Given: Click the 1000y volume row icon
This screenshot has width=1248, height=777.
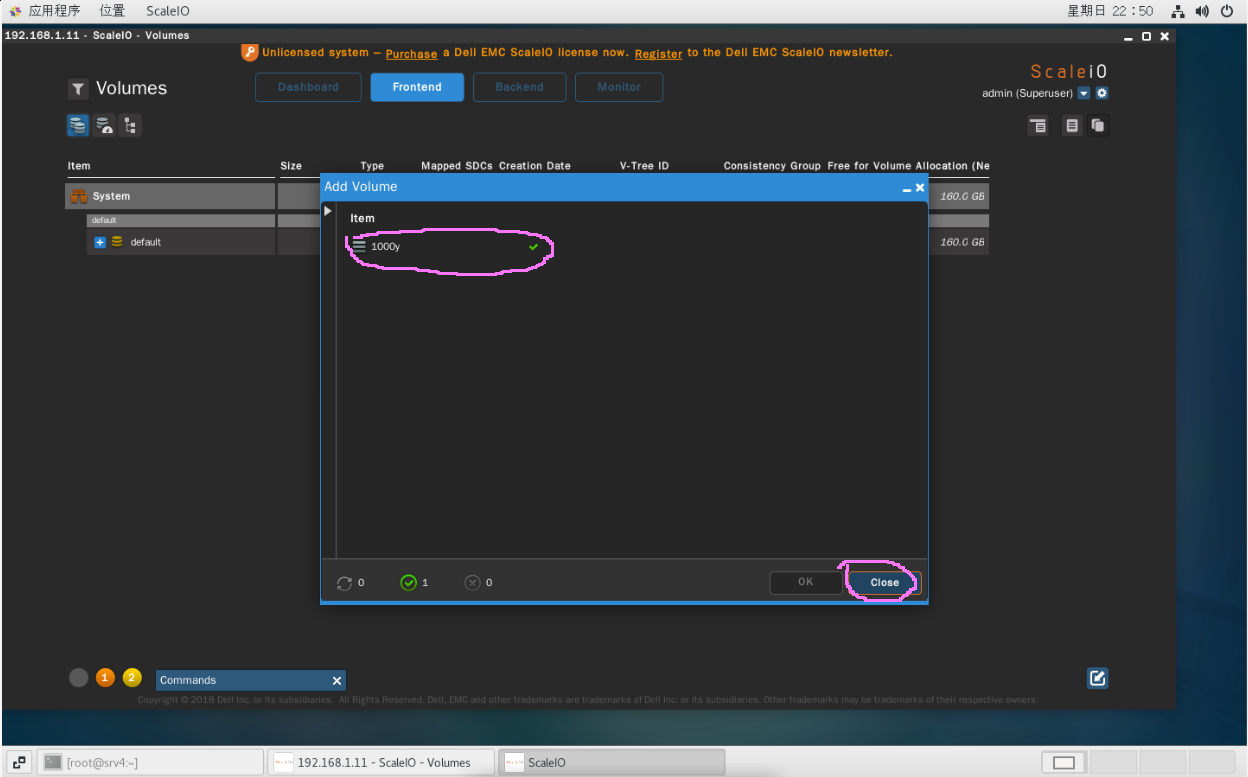Looking at the screenshot, I should 359,245.
